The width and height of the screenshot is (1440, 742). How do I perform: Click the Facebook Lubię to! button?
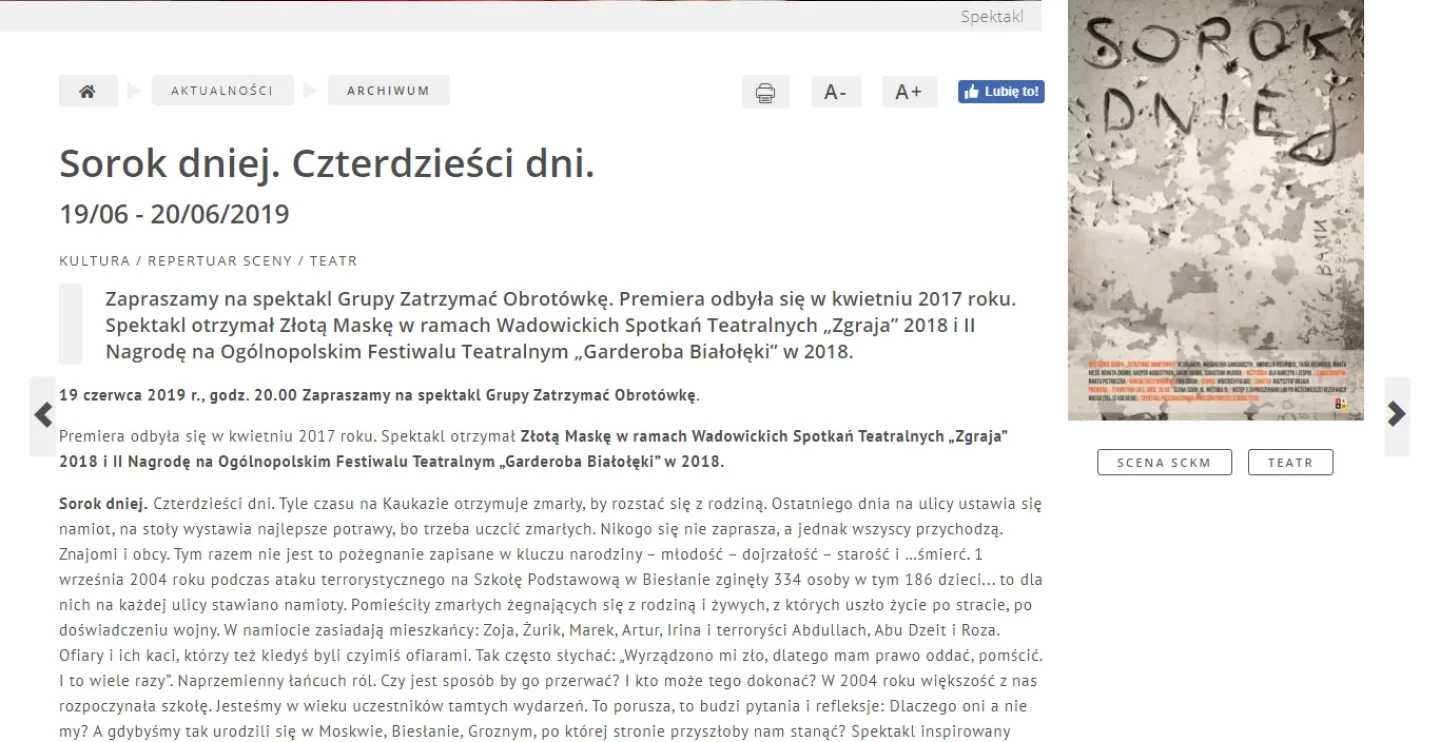coord(1001,92)
